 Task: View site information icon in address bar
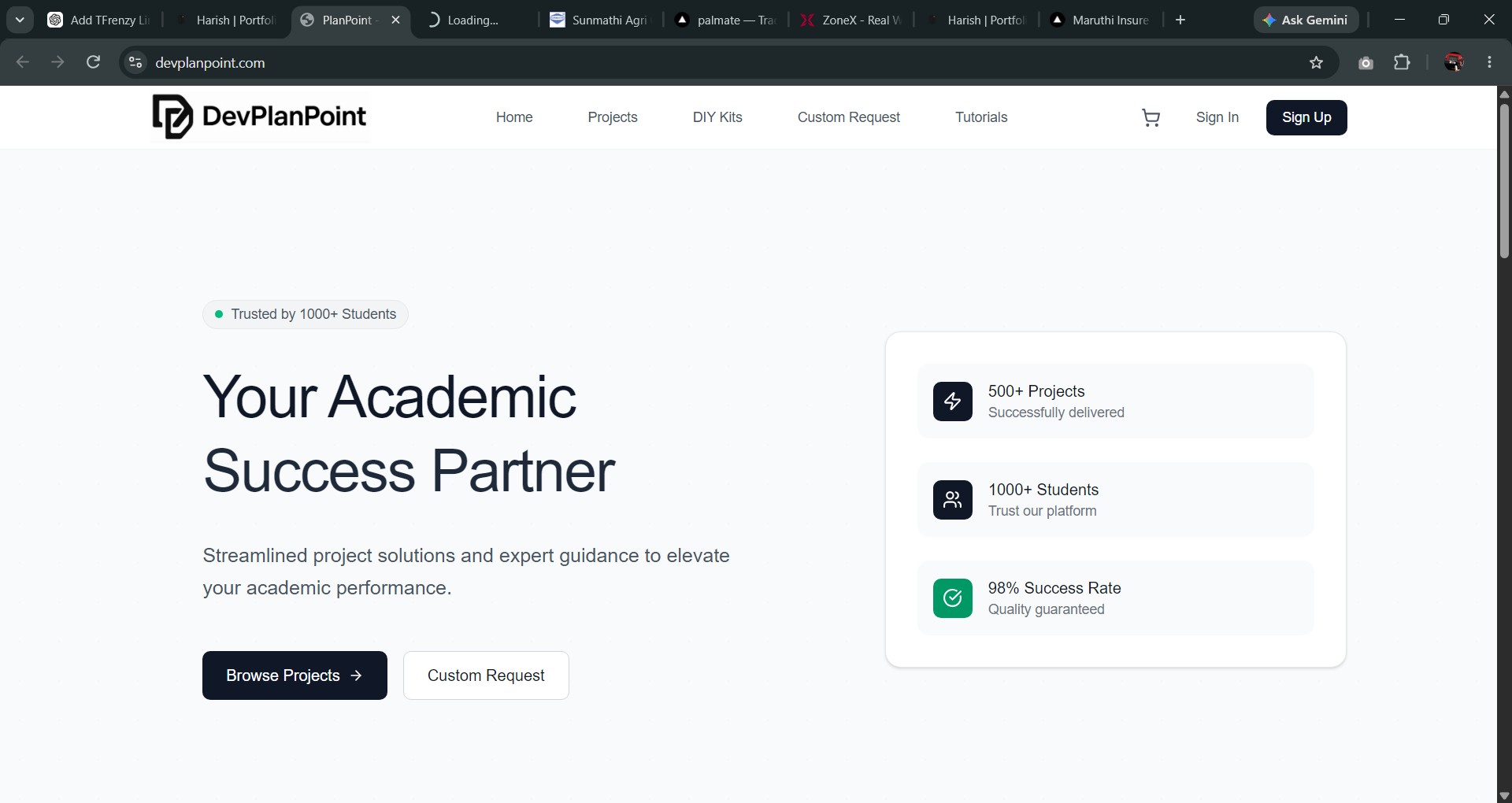(x=135, y=62)
